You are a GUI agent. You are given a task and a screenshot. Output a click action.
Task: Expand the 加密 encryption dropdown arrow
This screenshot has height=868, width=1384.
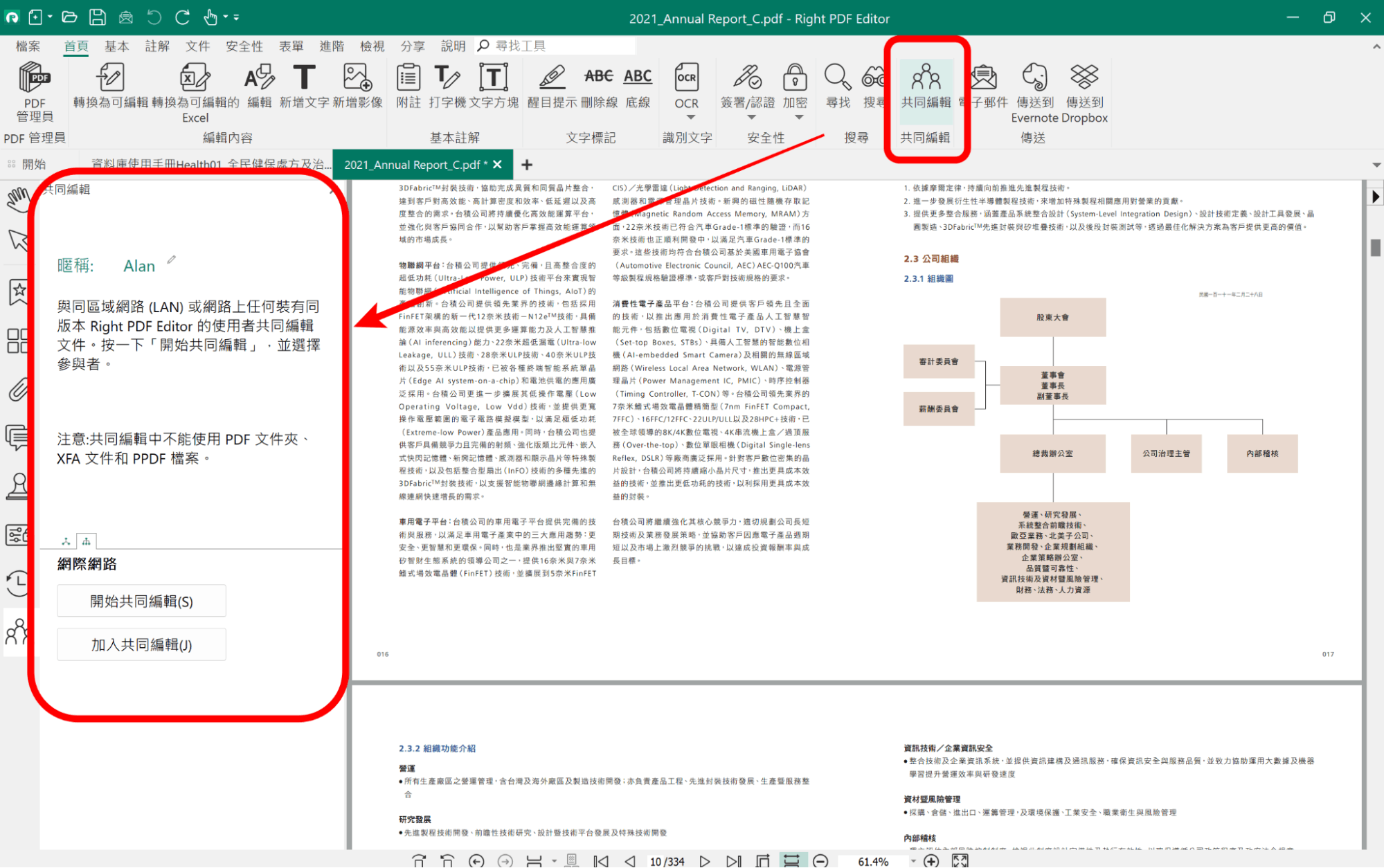(799, 118)
